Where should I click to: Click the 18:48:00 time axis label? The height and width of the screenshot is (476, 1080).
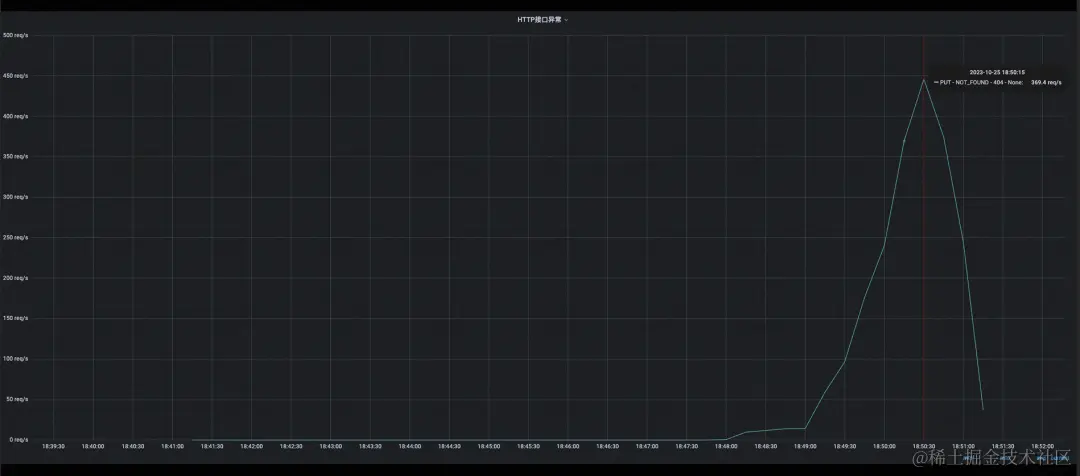pos(726,446)
